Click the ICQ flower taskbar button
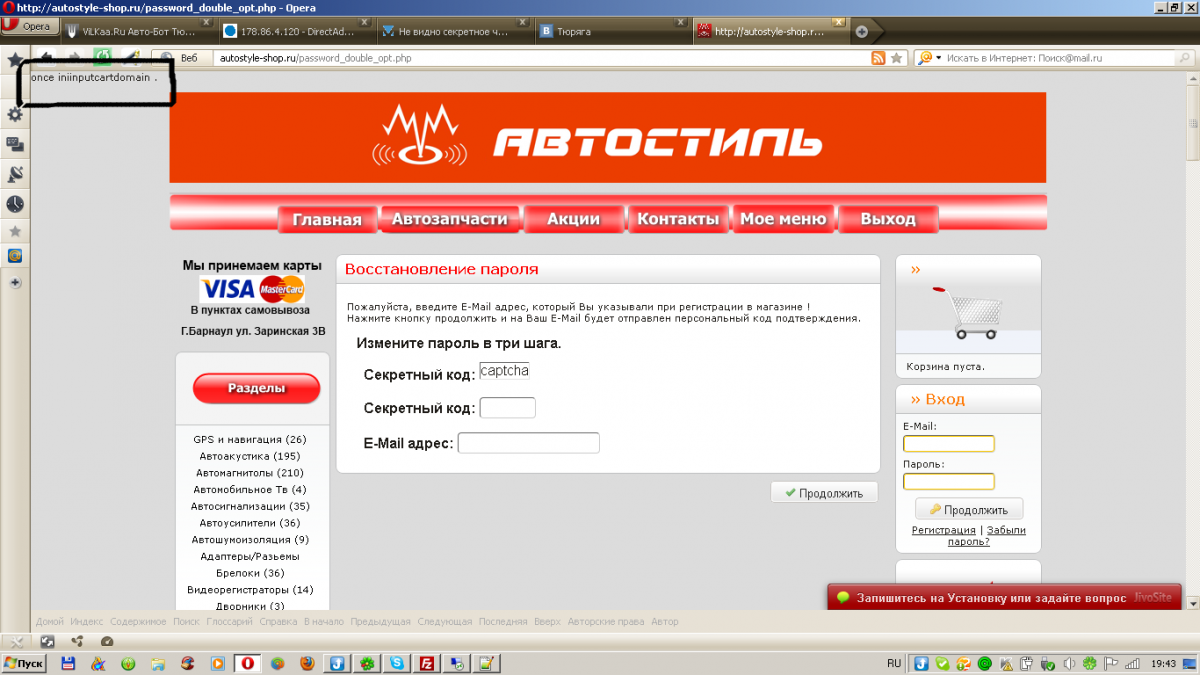Viewport: 1200px width, 675px height. [368, 663]
